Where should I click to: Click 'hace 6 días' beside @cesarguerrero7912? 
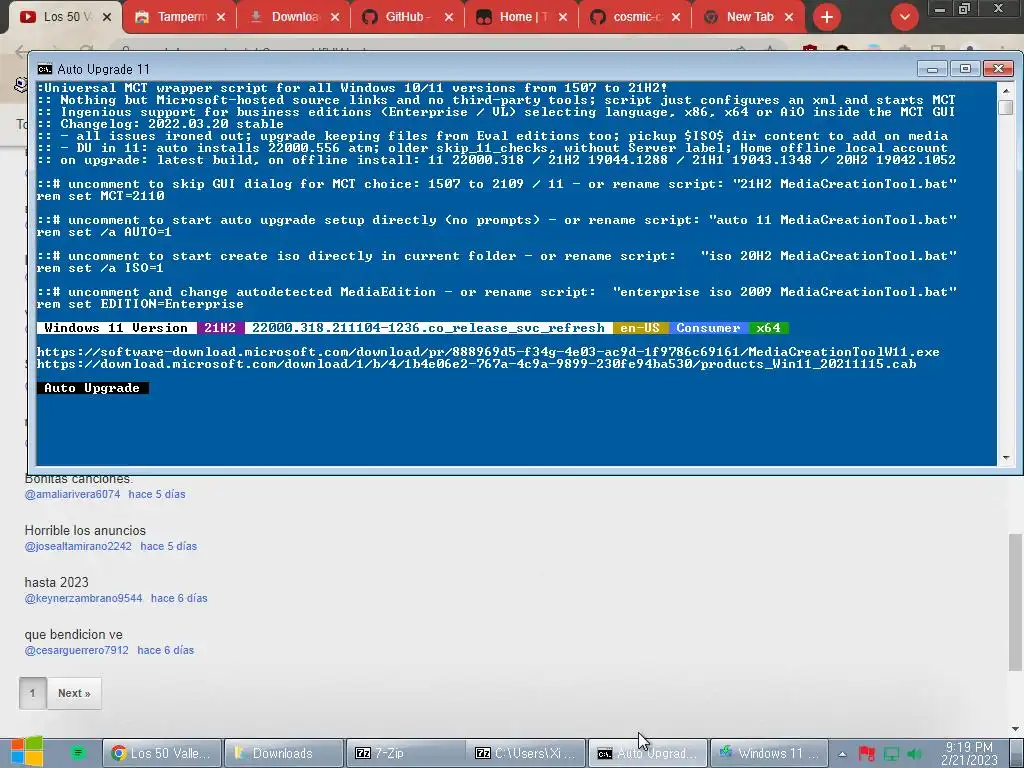click(x=165, y=650)
